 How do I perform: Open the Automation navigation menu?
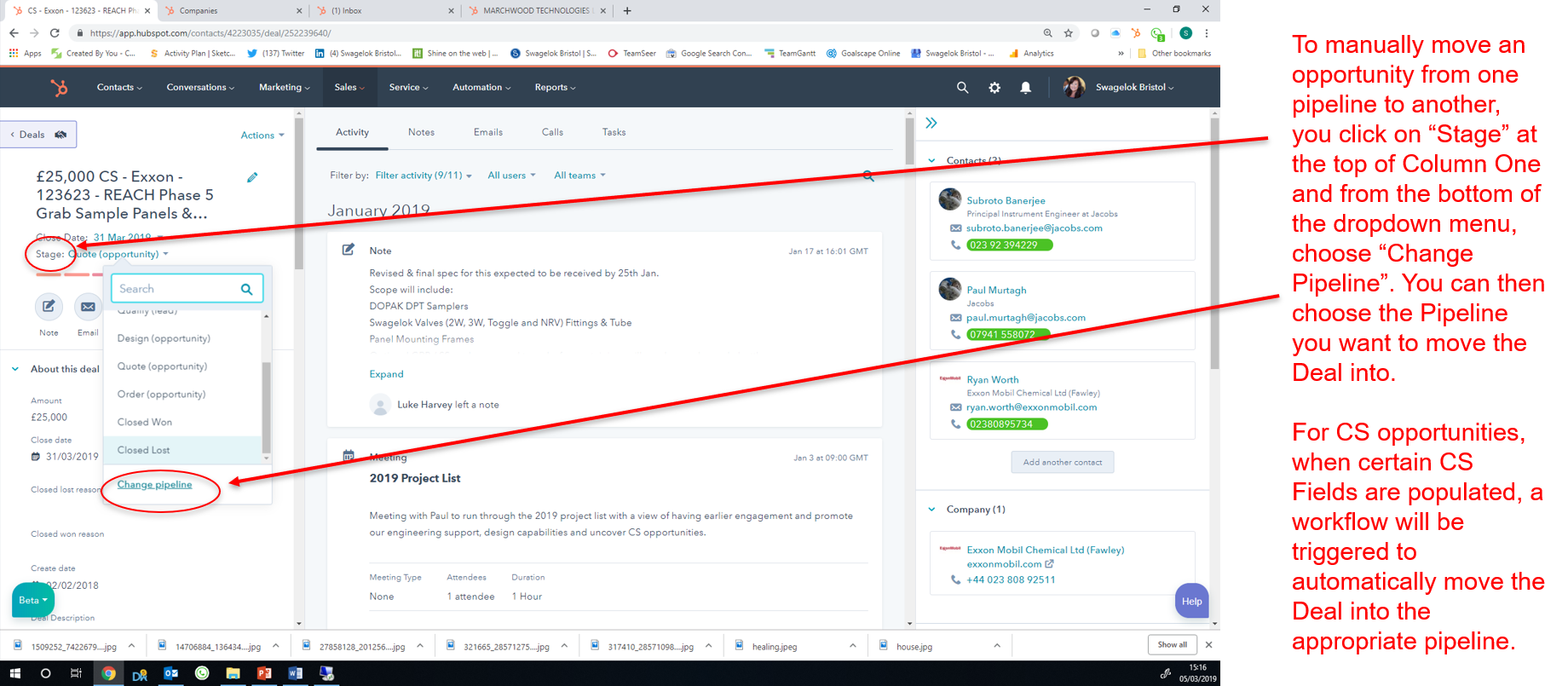coord(481,87)
